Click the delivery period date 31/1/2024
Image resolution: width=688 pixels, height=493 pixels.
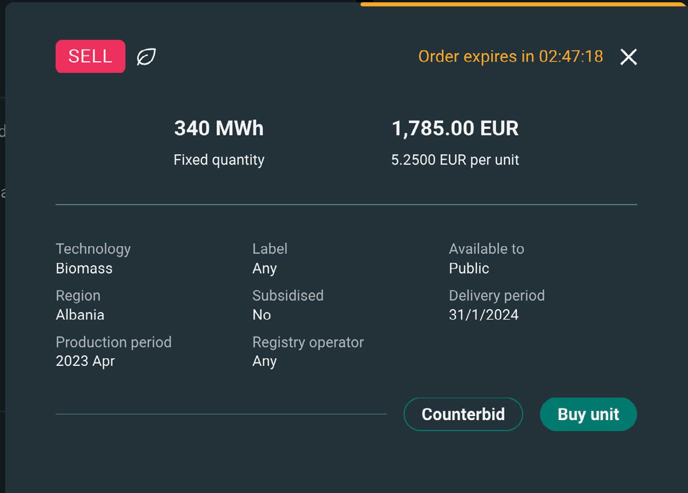[x=484, y=314]
